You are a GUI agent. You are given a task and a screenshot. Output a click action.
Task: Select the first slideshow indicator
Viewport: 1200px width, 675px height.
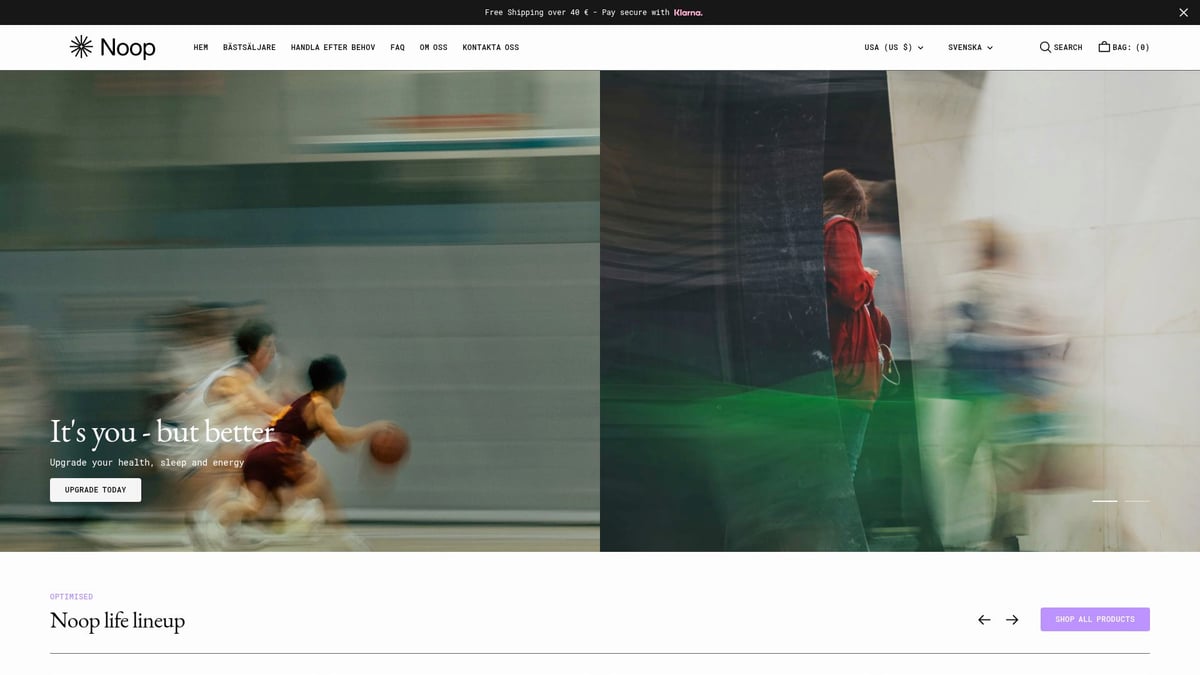click(1104, 501)
